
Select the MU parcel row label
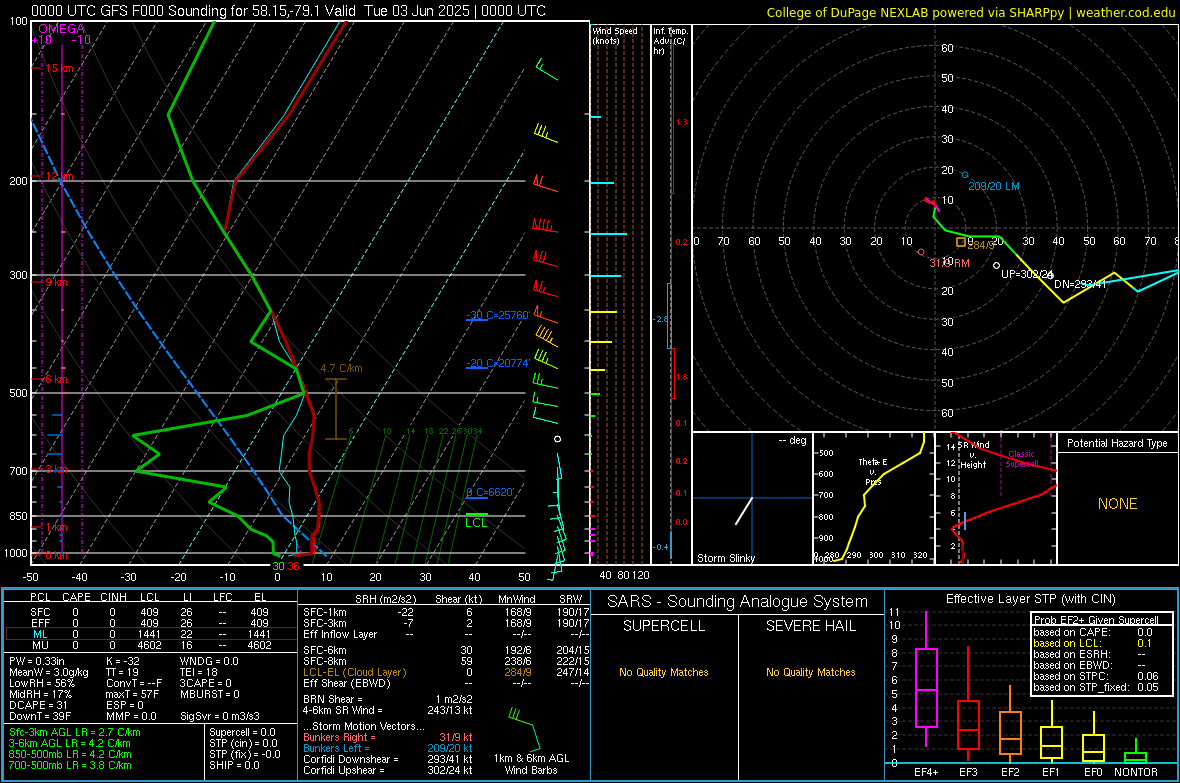point(40,645)
